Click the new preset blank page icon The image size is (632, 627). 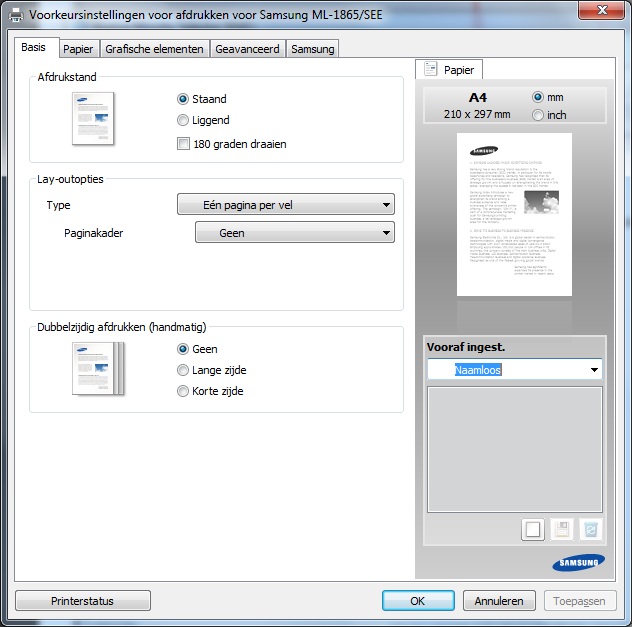click(x=533, y=530)
